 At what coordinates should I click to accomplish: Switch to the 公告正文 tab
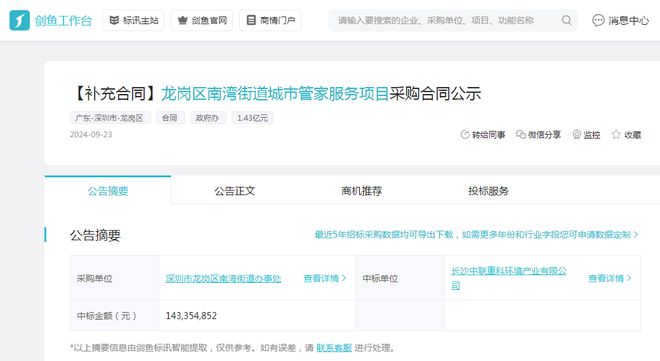click(234, 191)
